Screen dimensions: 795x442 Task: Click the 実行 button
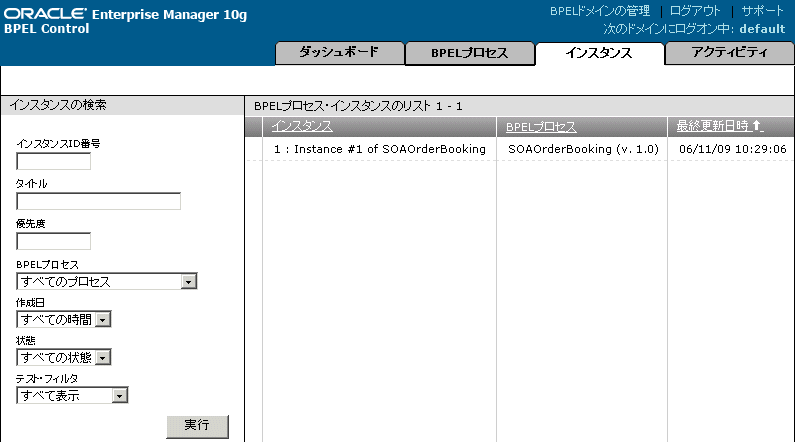pos(197,426)
